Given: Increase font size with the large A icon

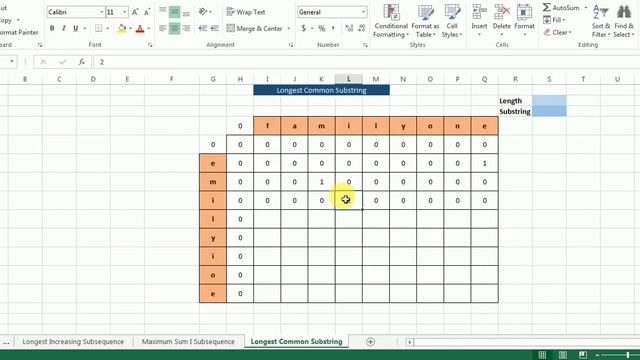Looking at the screenshot, I should tap(135, 12).
